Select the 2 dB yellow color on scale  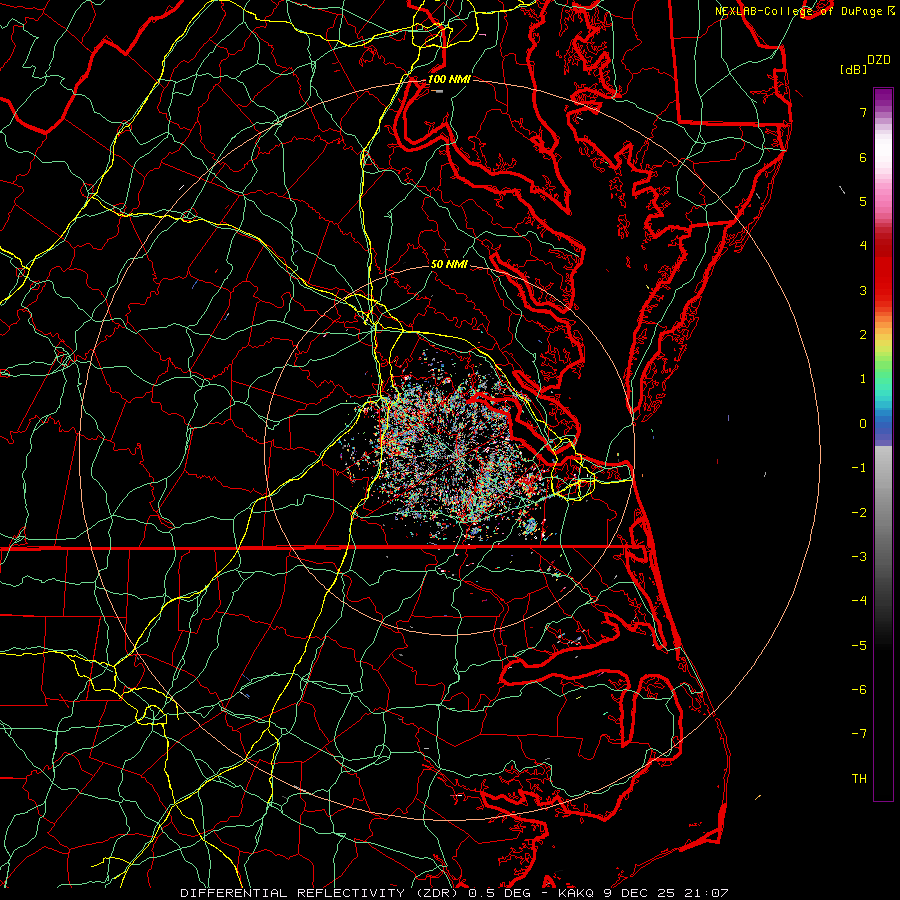[x=883, y=335]
